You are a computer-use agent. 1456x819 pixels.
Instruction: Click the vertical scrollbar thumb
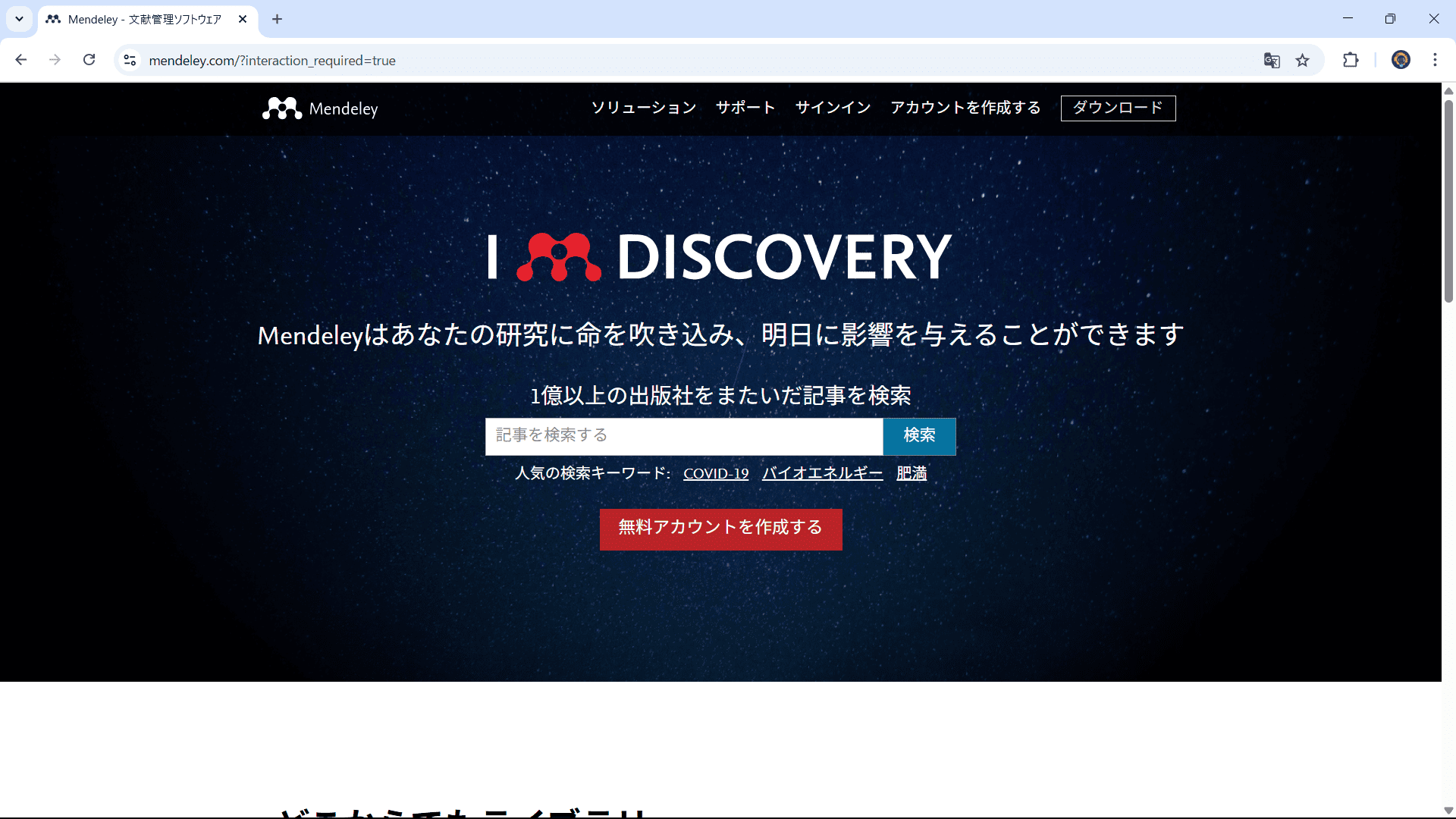1448,201
